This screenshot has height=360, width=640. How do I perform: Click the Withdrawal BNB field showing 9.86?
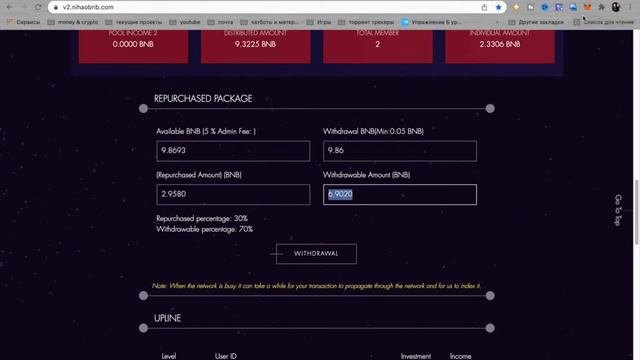click(x=400, y=151)
